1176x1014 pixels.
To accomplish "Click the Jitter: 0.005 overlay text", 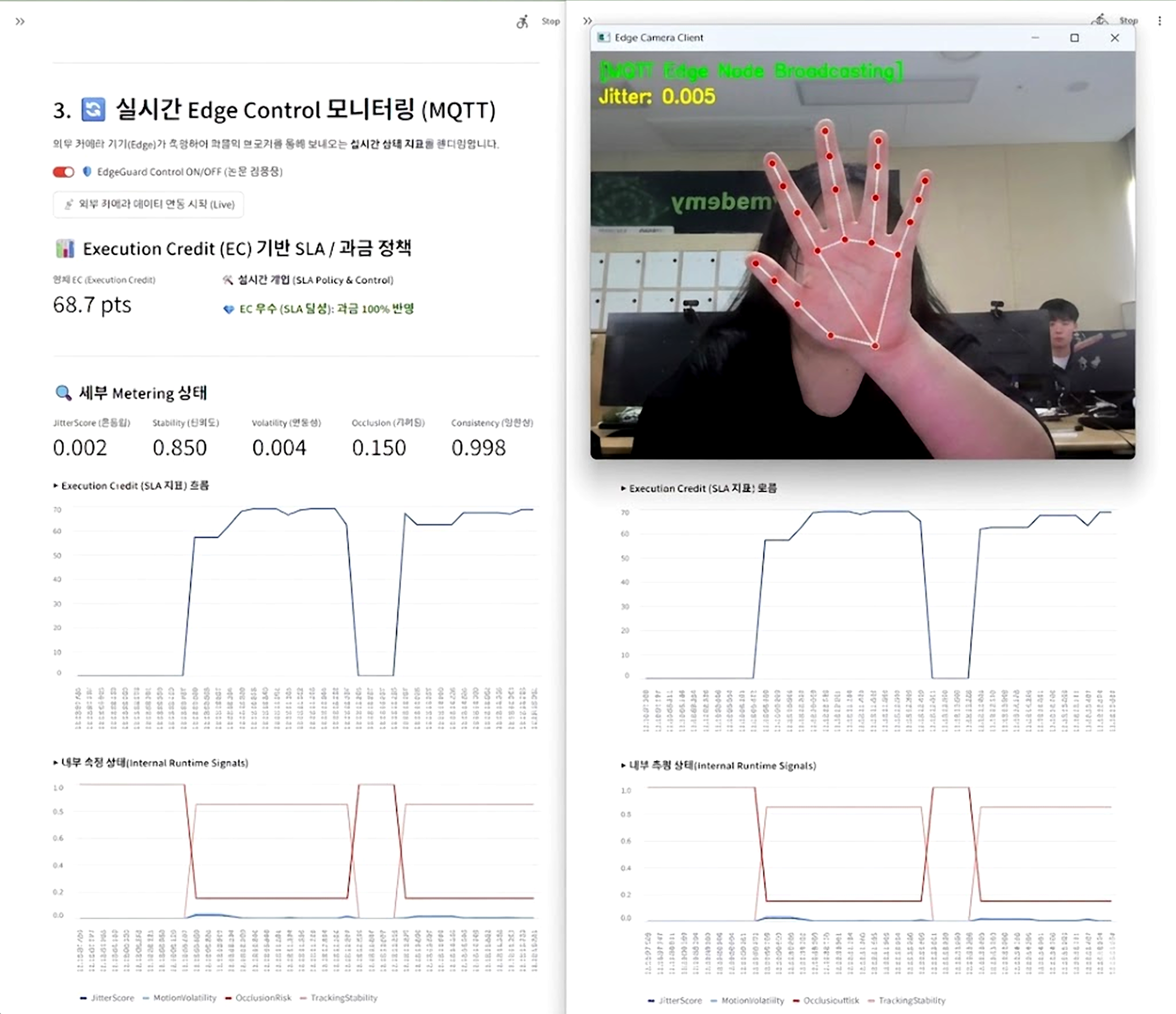I will point(657,96).
